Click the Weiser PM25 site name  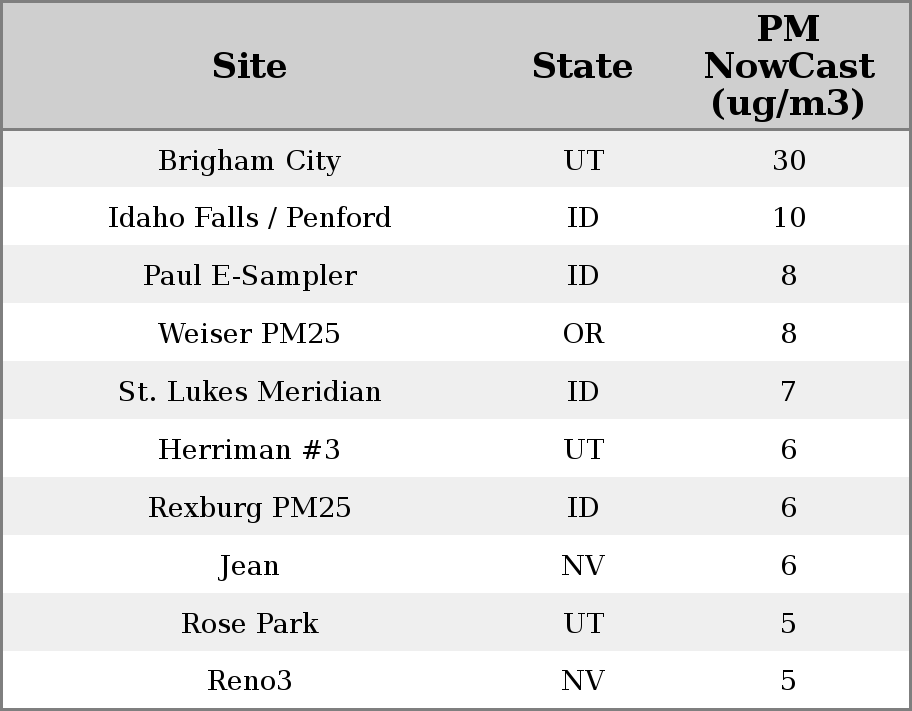tap(249, 334)
